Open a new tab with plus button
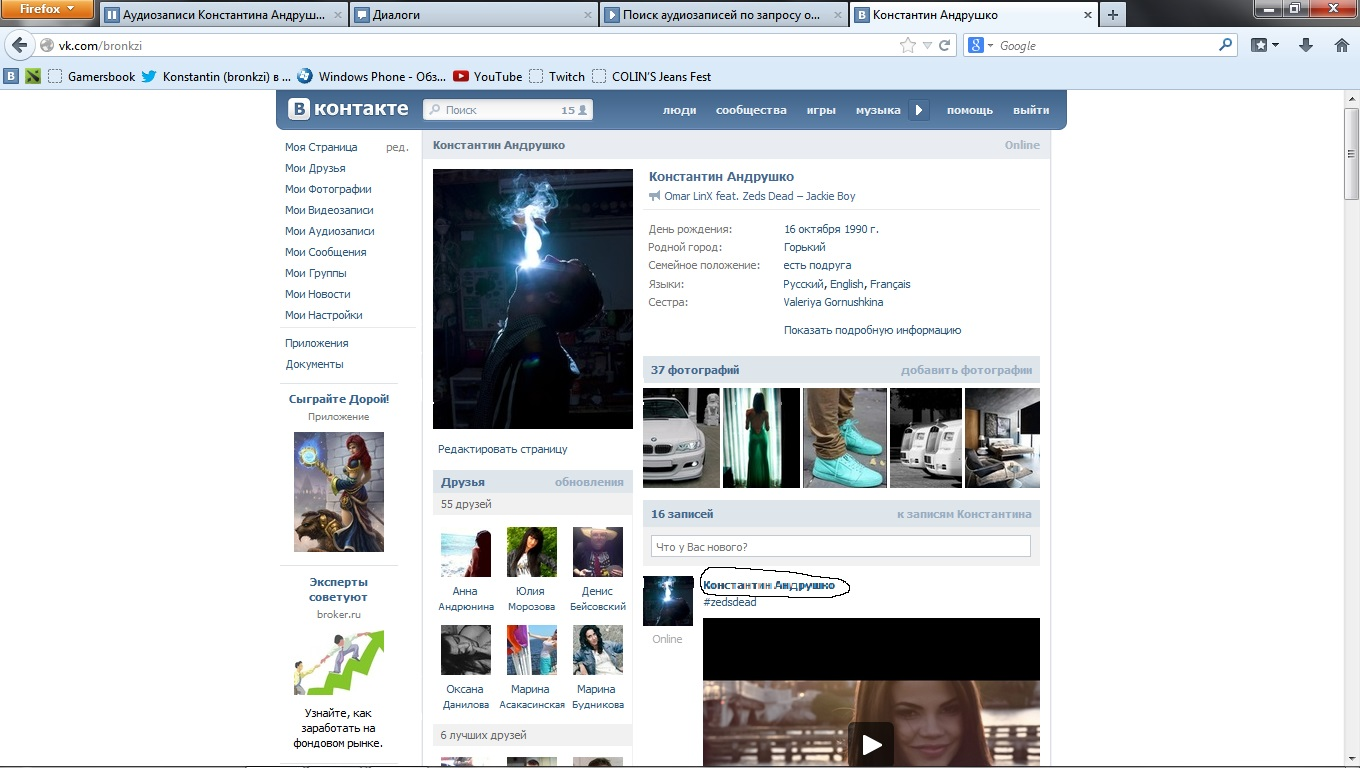 tap(1112, 15)
